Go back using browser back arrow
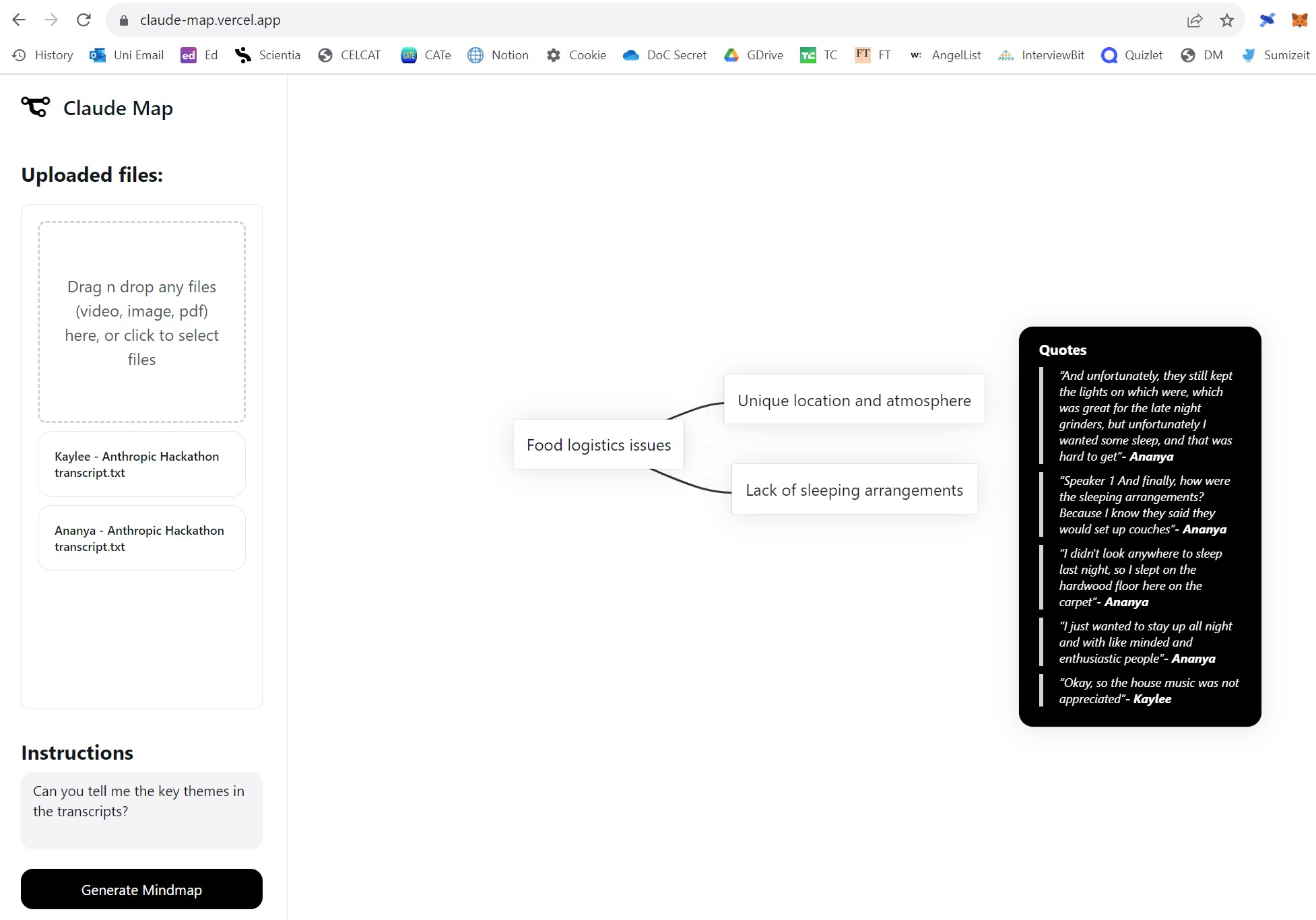Screen dimensions: 1316x920 [19, 20]
